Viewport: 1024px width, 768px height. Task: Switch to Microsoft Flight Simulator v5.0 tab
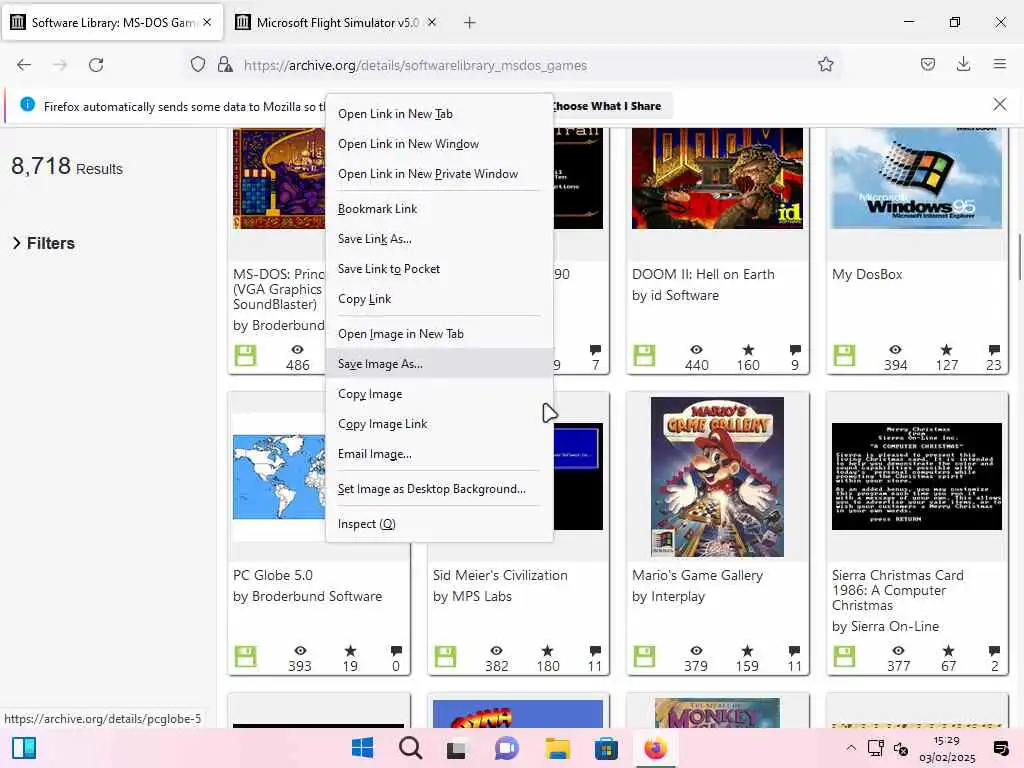pyautogui.click(x=336, y=22)
